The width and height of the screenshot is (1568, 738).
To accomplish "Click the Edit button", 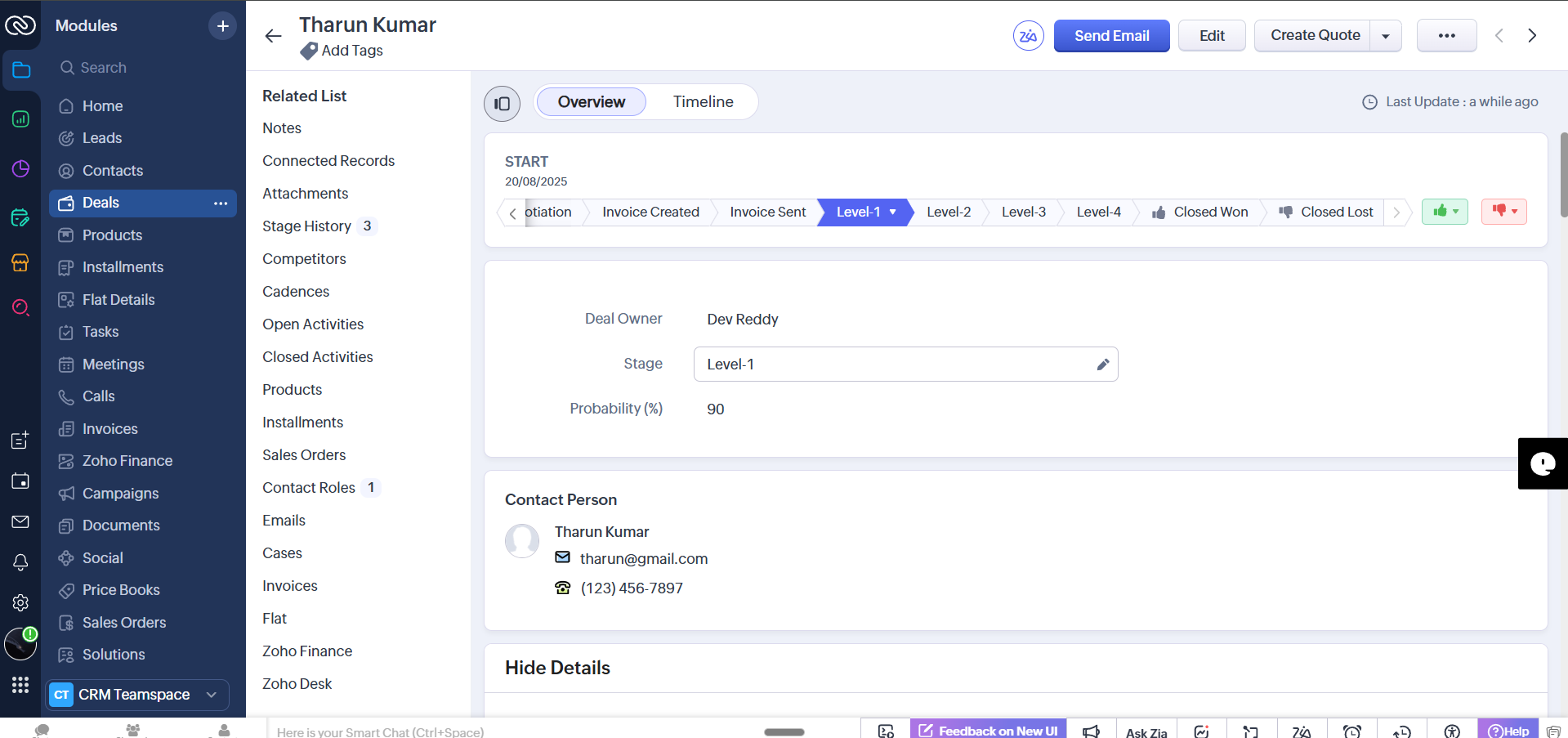I will point(1212,36).
